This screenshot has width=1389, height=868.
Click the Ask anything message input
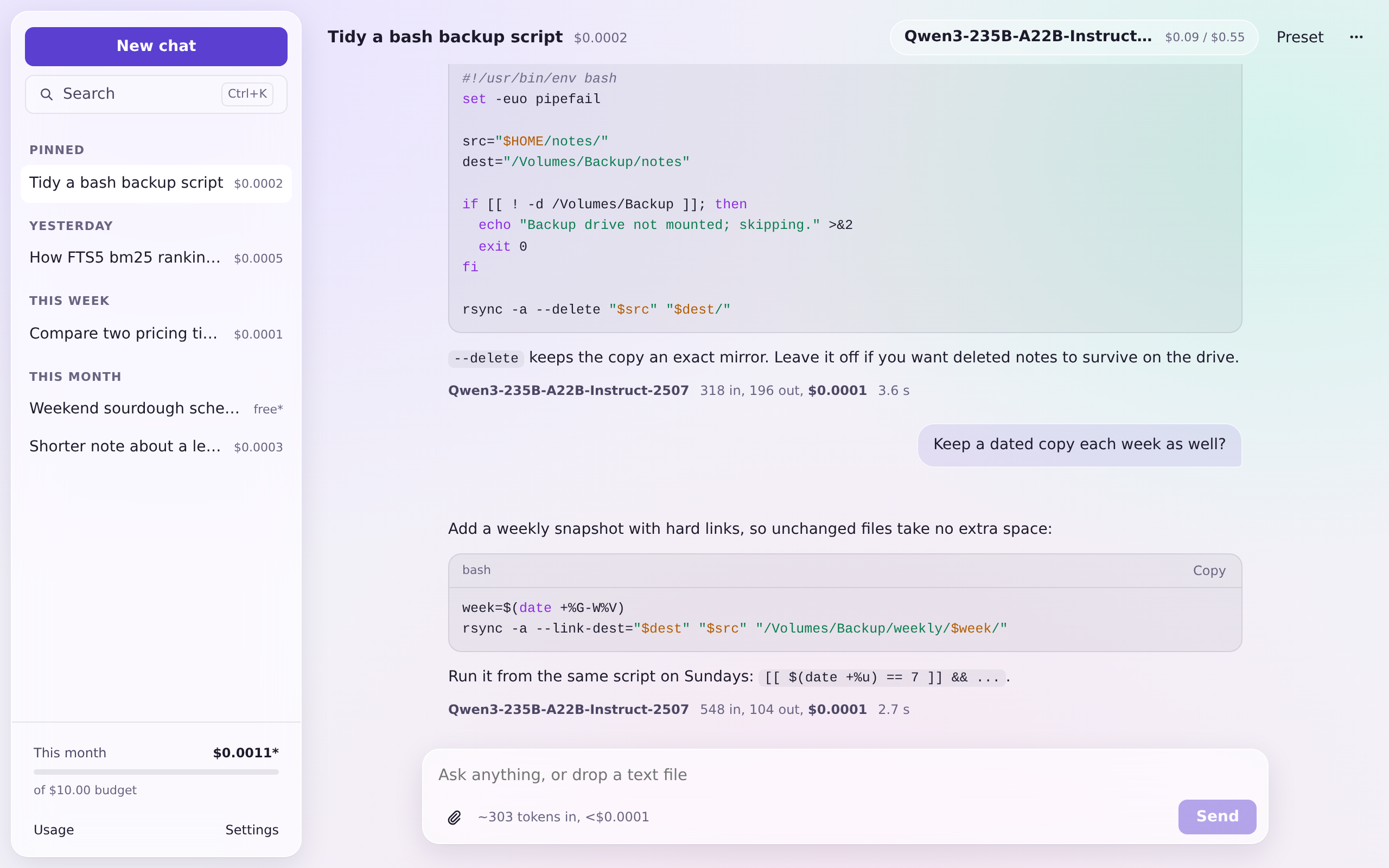844,775
